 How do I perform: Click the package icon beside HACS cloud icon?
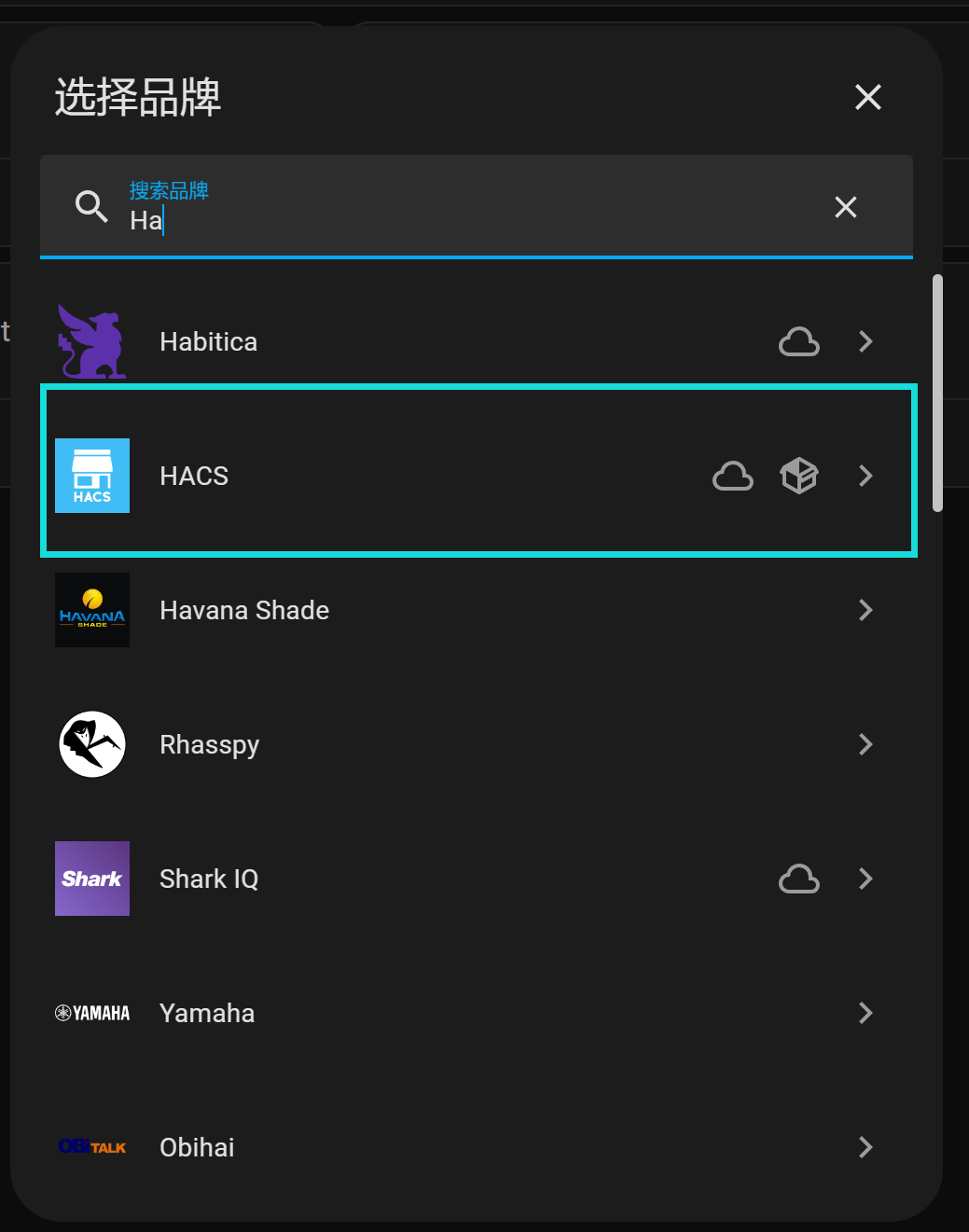click(798, 476)
